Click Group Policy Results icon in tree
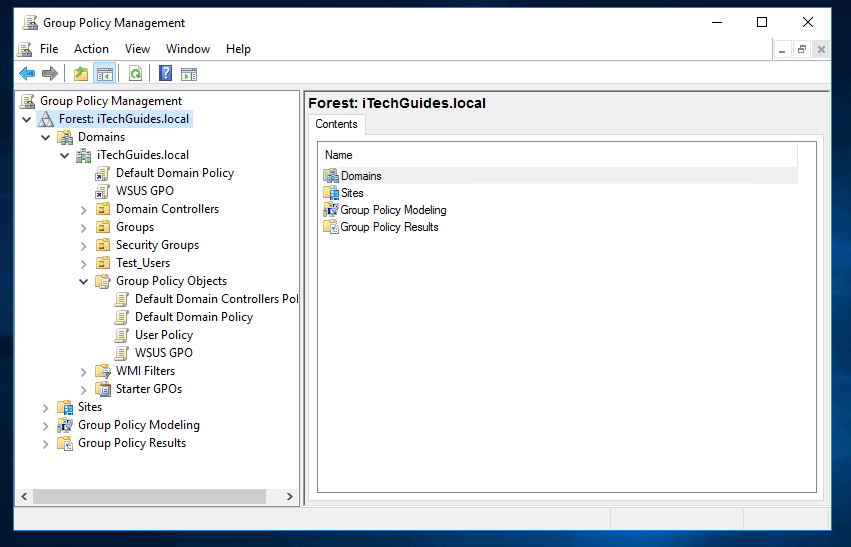 pos(65,443)
